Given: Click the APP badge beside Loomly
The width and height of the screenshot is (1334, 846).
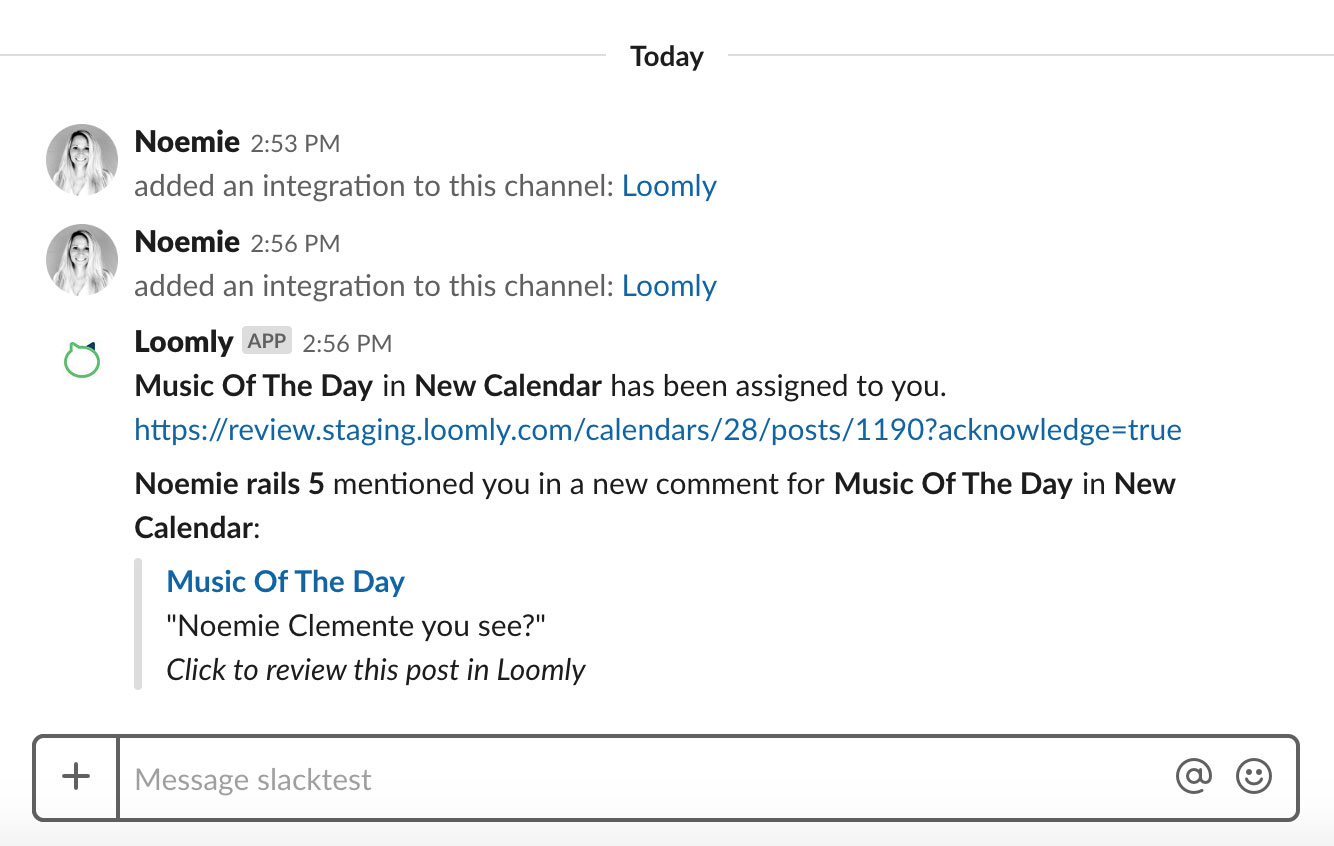Looking at the screenshot, I should point(266,341).
